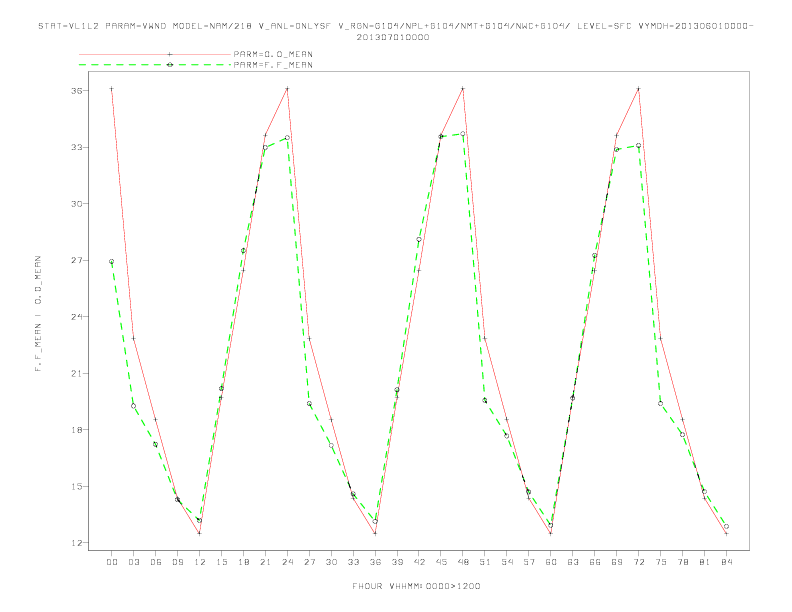The image size is (792, 612).
Task: Click x-axis tick label 84
Action: click(727, 562)
